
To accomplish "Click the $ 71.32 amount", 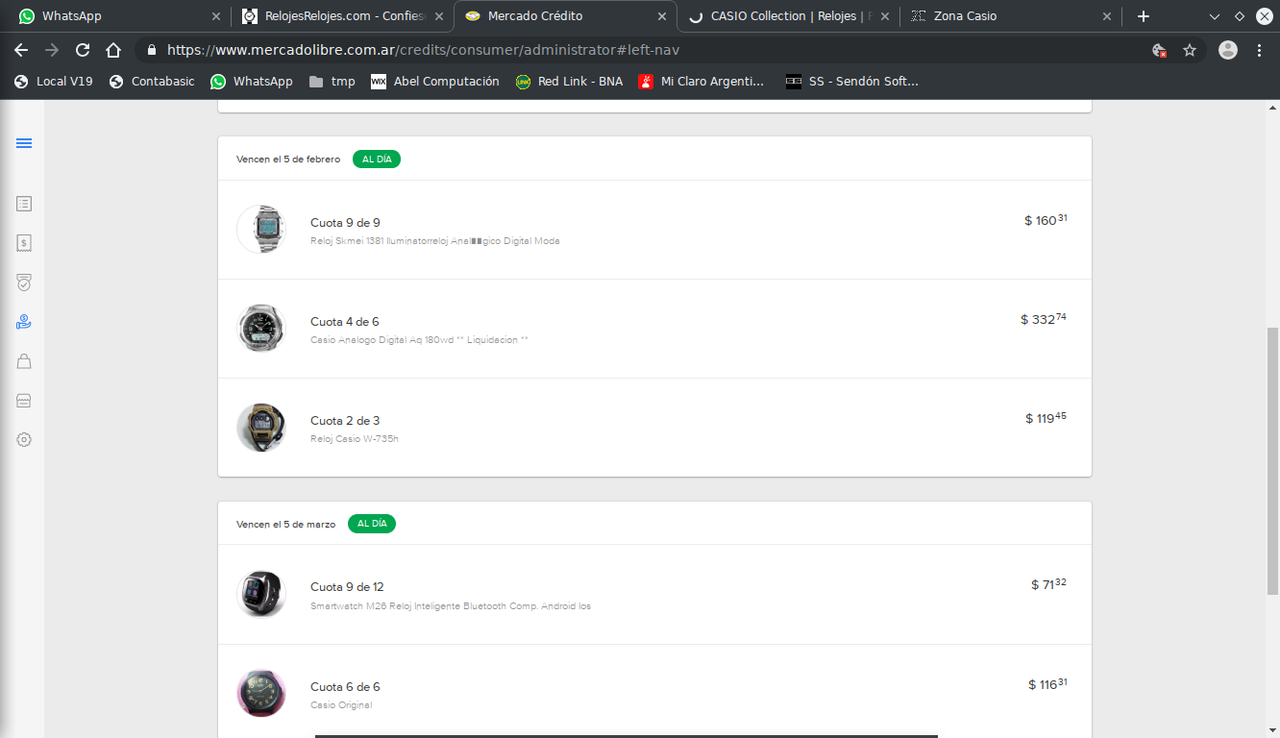I will (1049, 584).
